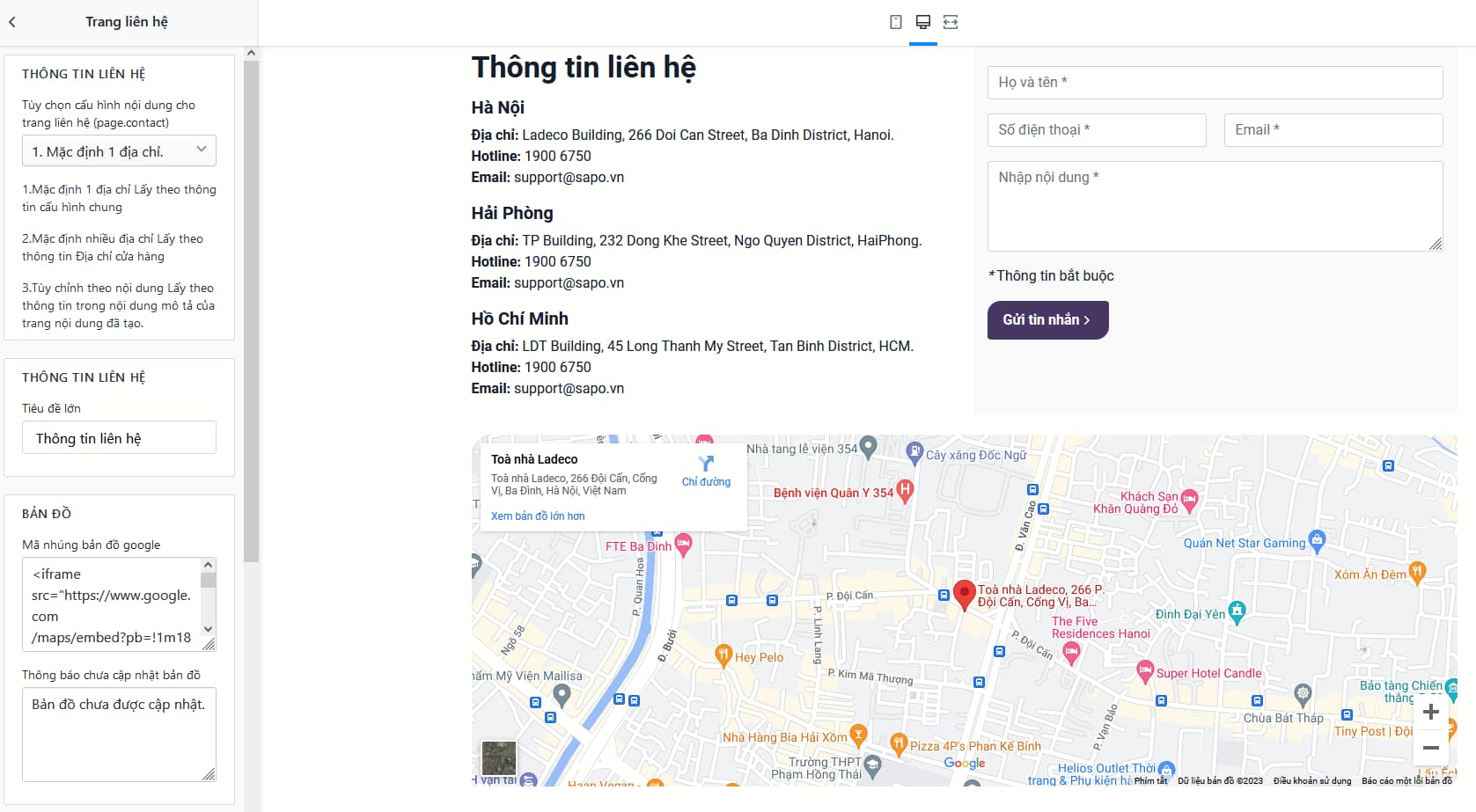Edit the Tiêu đề lớn title field
The image size is (1476, 812).
(x=119, y=438)
